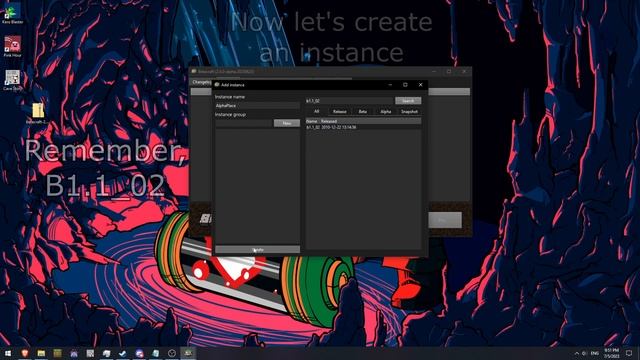Open File Explorer from taskbar
Viewport: 640px width, 360px height.
[x=41, y=353]
